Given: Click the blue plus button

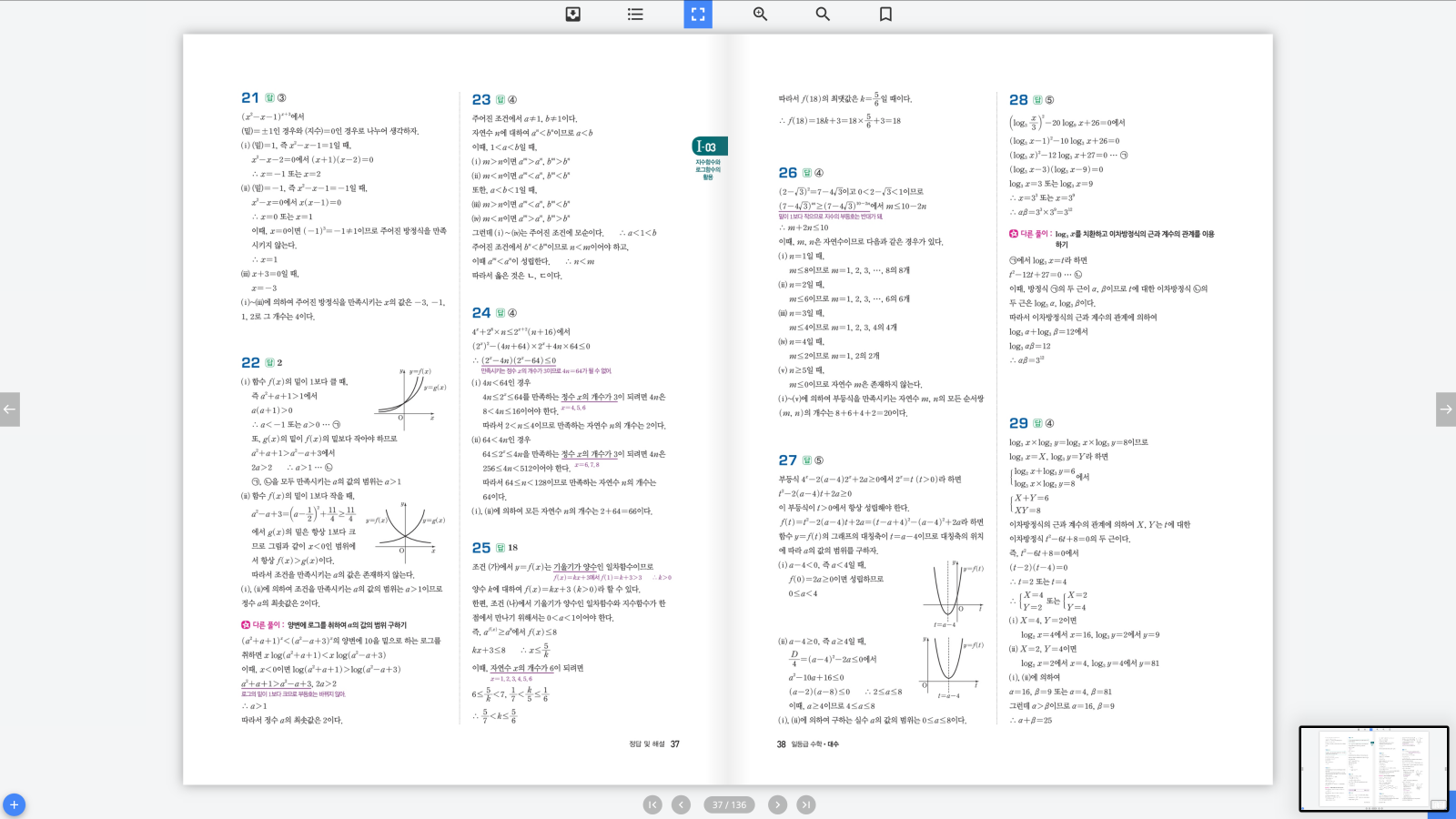Looking at the screenshot, I should [14, 805].
